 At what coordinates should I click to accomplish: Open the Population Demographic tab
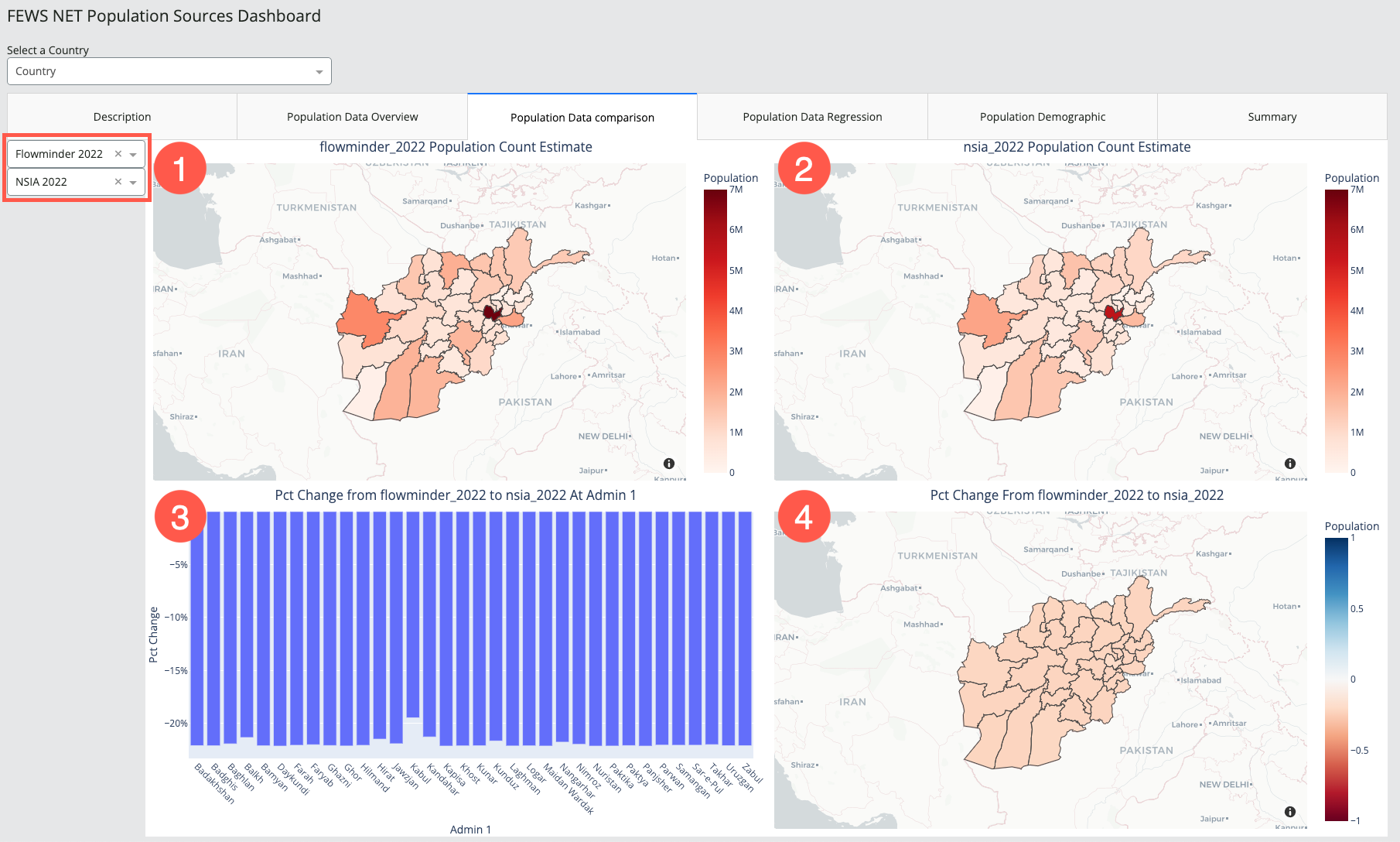tap(1042, 117)
